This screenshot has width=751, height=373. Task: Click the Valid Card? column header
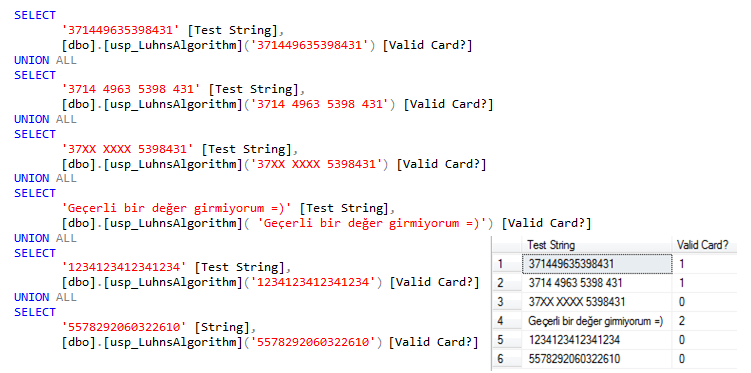point(705,245)
